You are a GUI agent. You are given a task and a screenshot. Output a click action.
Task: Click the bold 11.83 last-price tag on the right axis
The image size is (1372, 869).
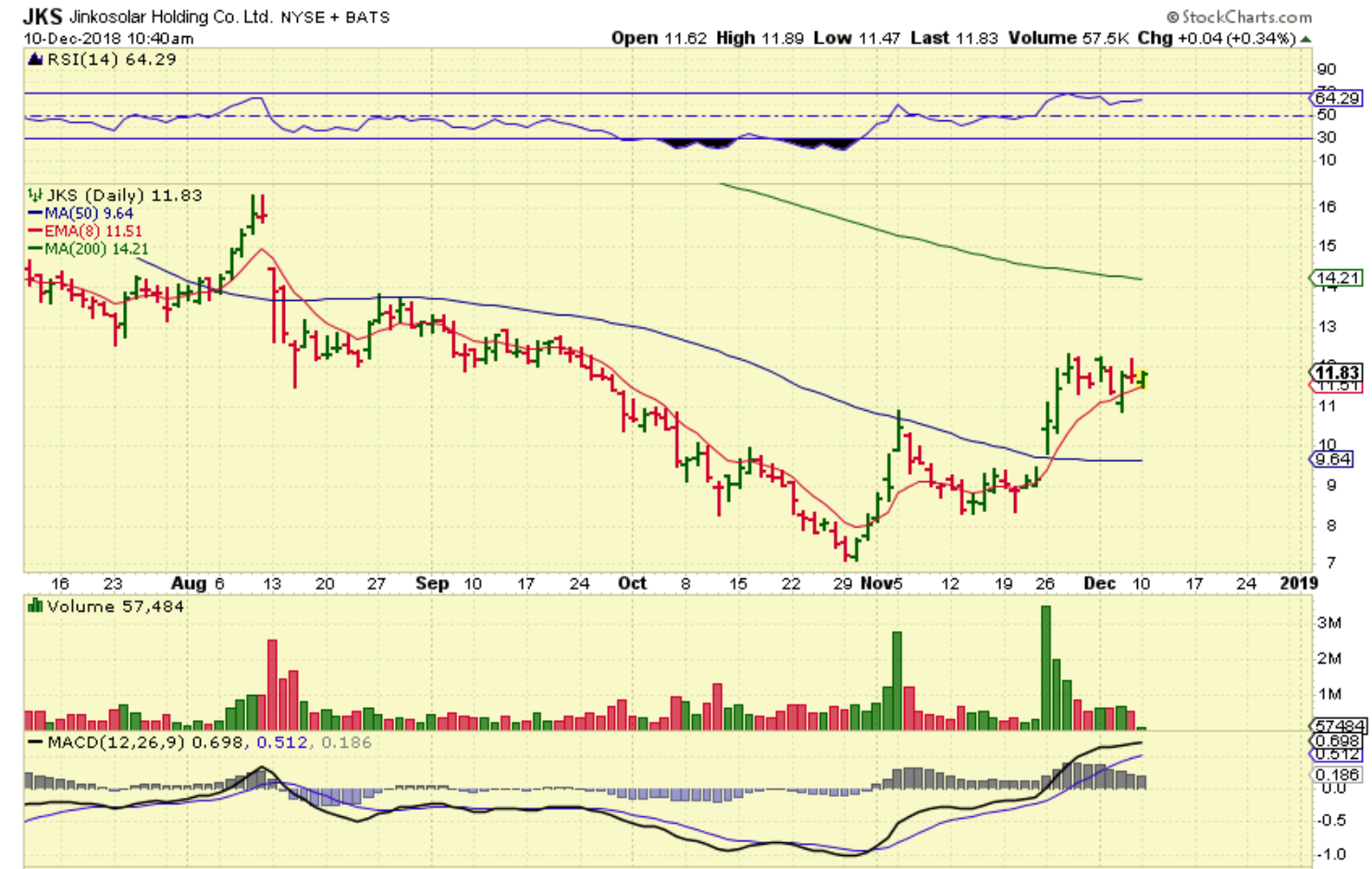coord(1337,372)
